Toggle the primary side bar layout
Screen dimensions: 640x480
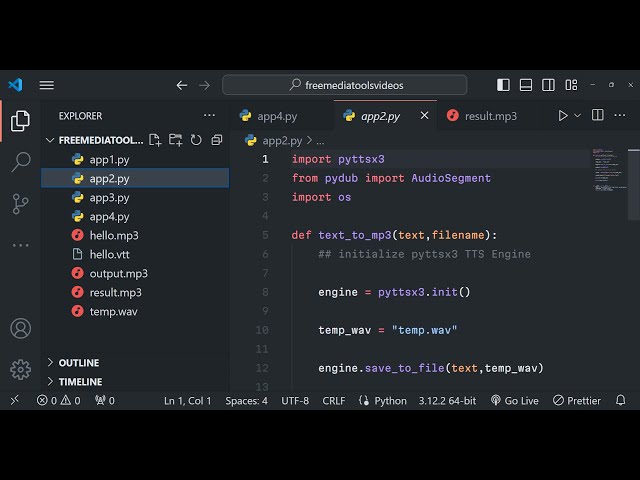pyautogui.click(x=503, y=85)
